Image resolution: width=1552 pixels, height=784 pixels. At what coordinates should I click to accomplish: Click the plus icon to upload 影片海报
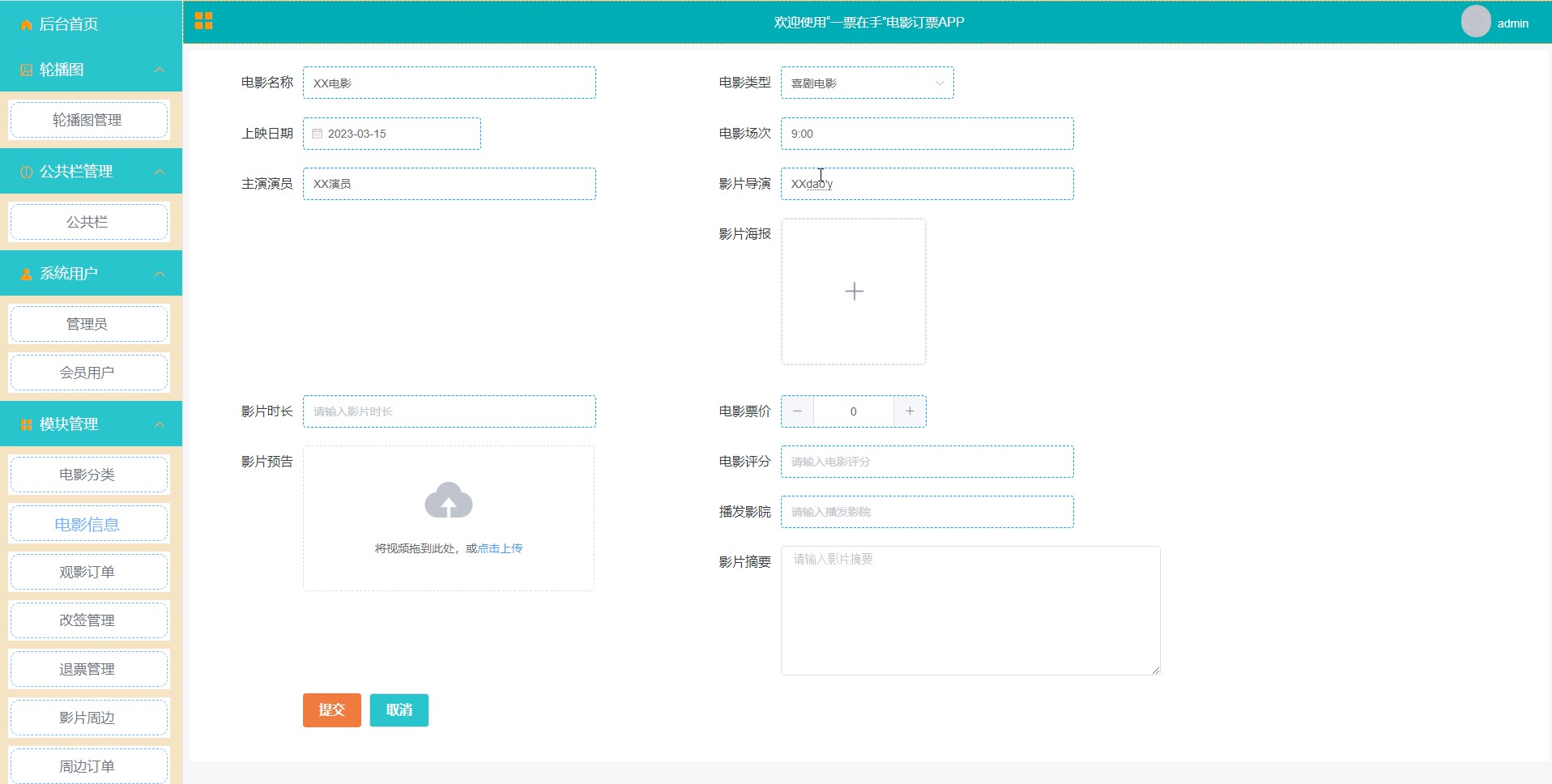point(854,292)
